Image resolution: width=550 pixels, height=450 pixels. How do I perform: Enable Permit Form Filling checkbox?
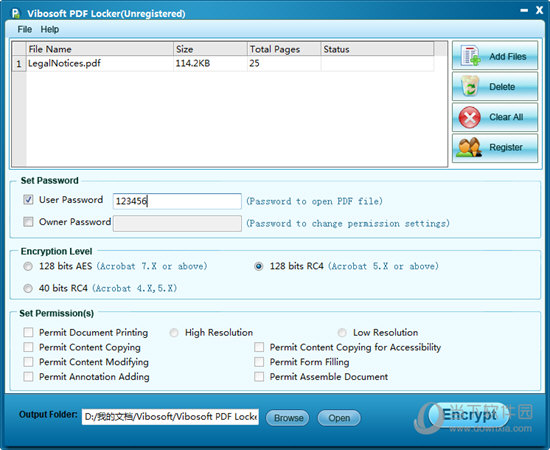coord(259,362)
